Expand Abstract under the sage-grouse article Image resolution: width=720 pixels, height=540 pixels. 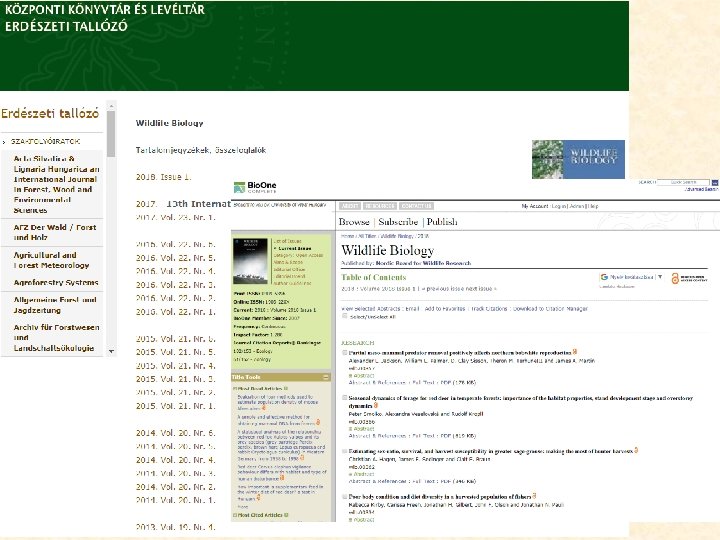(362, 474)
